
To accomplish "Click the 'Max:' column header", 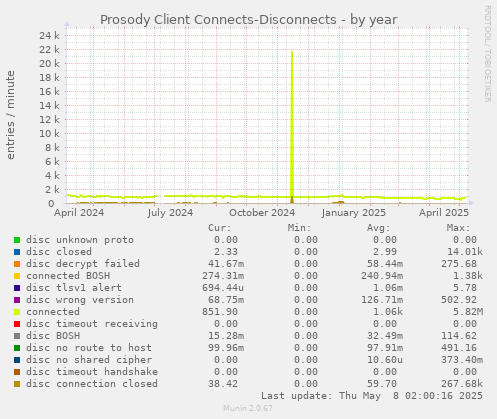I will point(459,228).
